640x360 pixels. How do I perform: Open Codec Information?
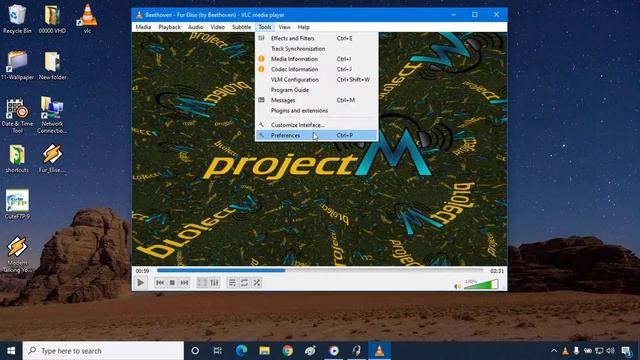click(316, 69)
